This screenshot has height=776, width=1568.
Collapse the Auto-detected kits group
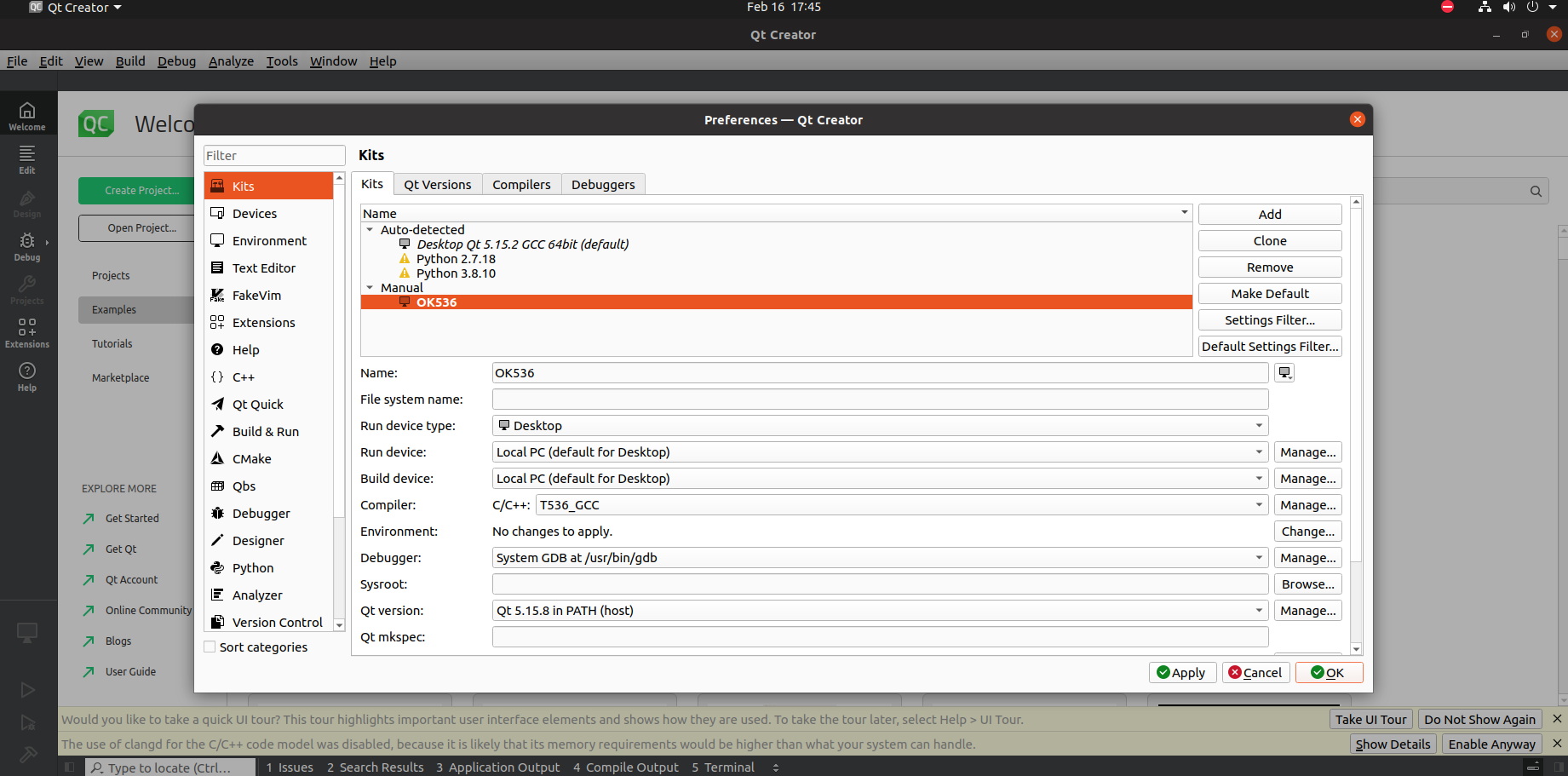point(370,230)
